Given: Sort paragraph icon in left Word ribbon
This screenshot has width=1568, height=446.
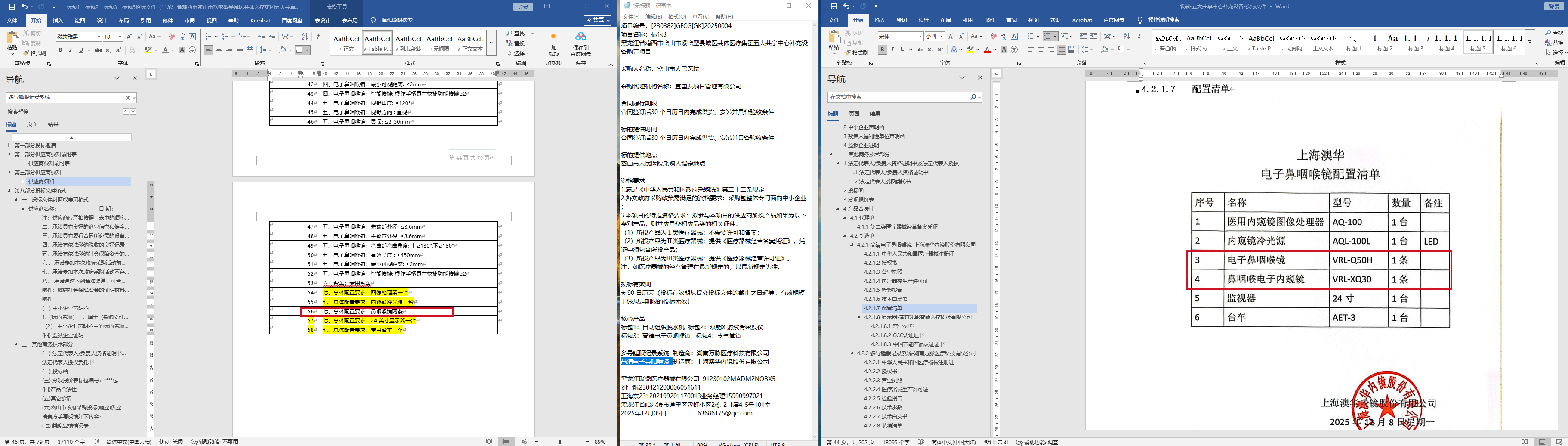Looking at the screenshot, I should [x=305, y=37].
